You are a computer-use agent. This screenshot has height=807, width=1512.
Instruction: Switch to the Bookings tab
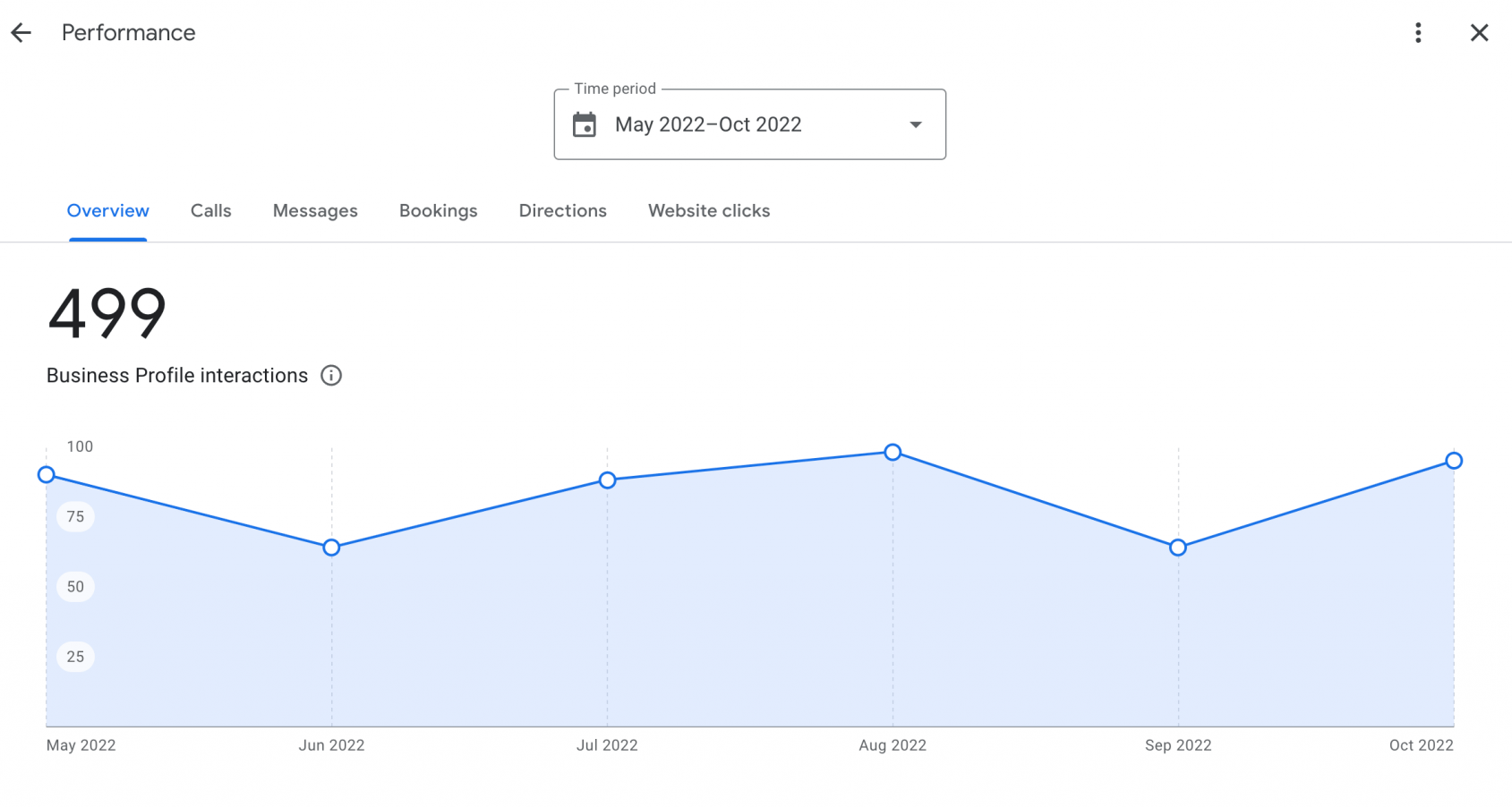coord(438,210)
